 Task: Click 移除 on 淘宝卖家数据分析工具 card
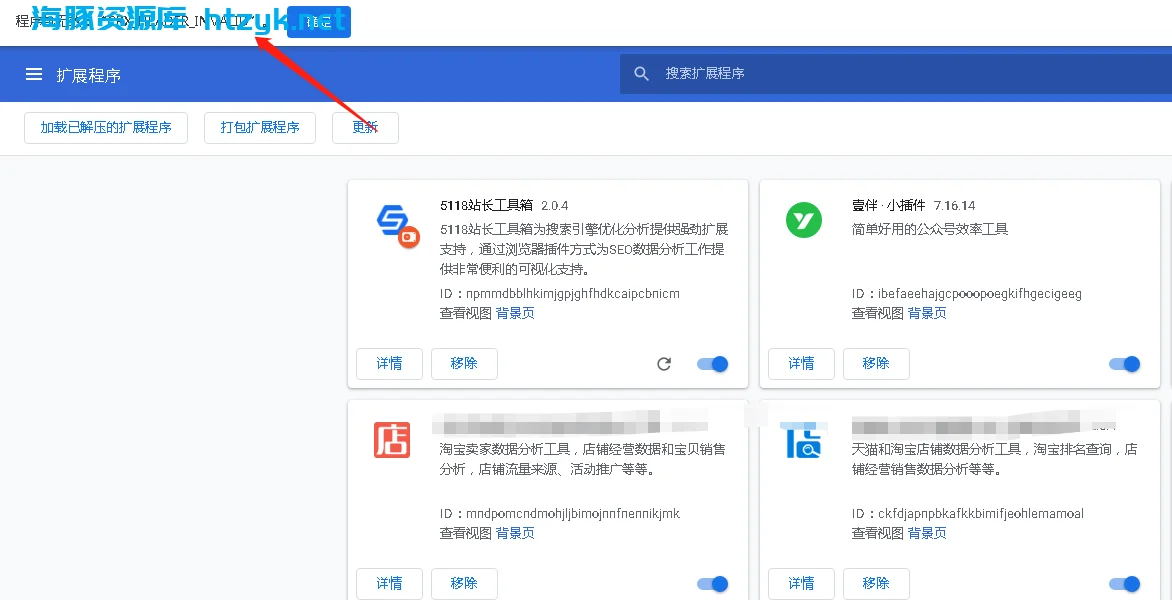464,584
